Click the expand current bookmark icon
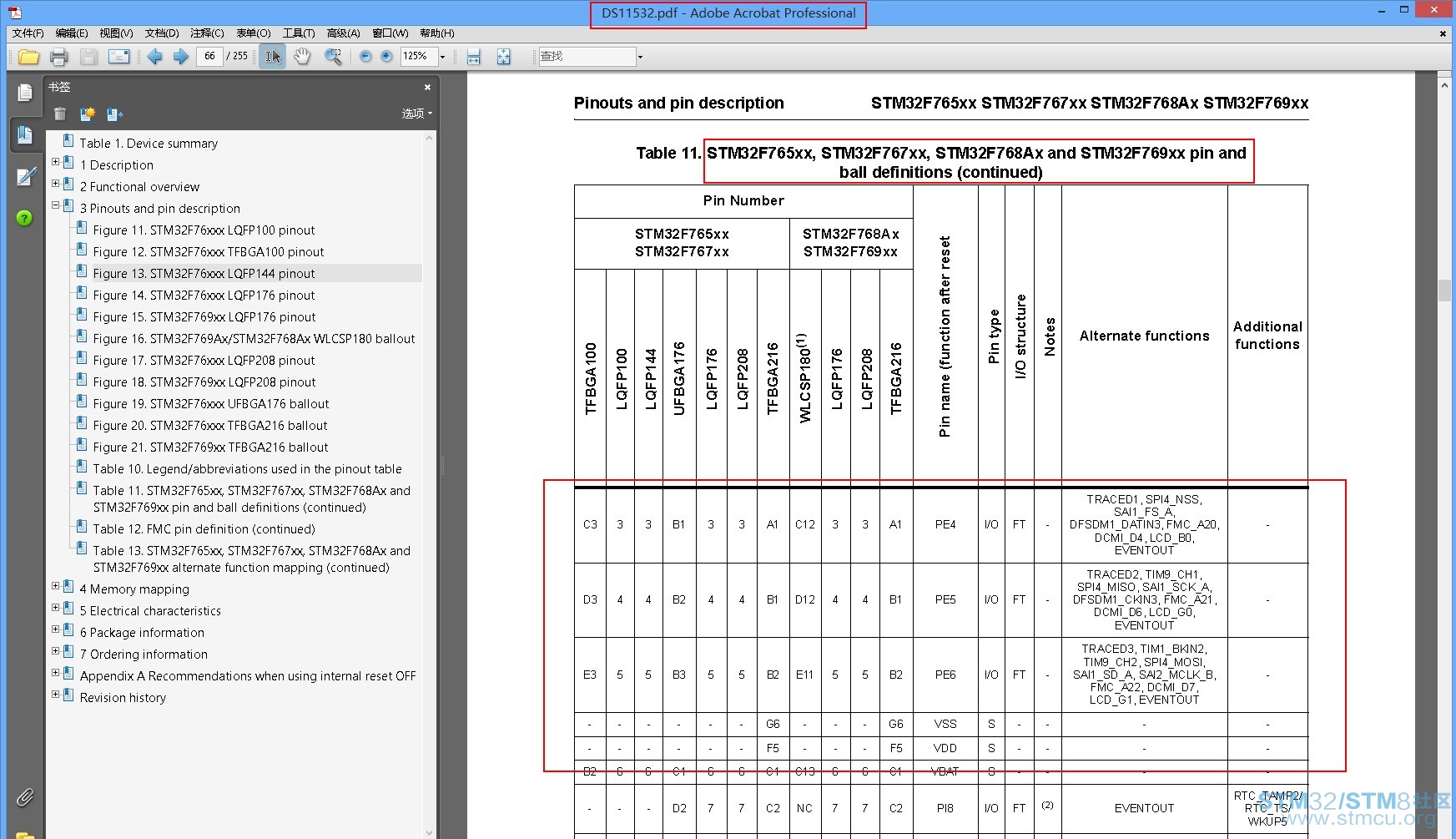Image resolution: width=1456 pixels, height=839 pixels. pos(115,114)
